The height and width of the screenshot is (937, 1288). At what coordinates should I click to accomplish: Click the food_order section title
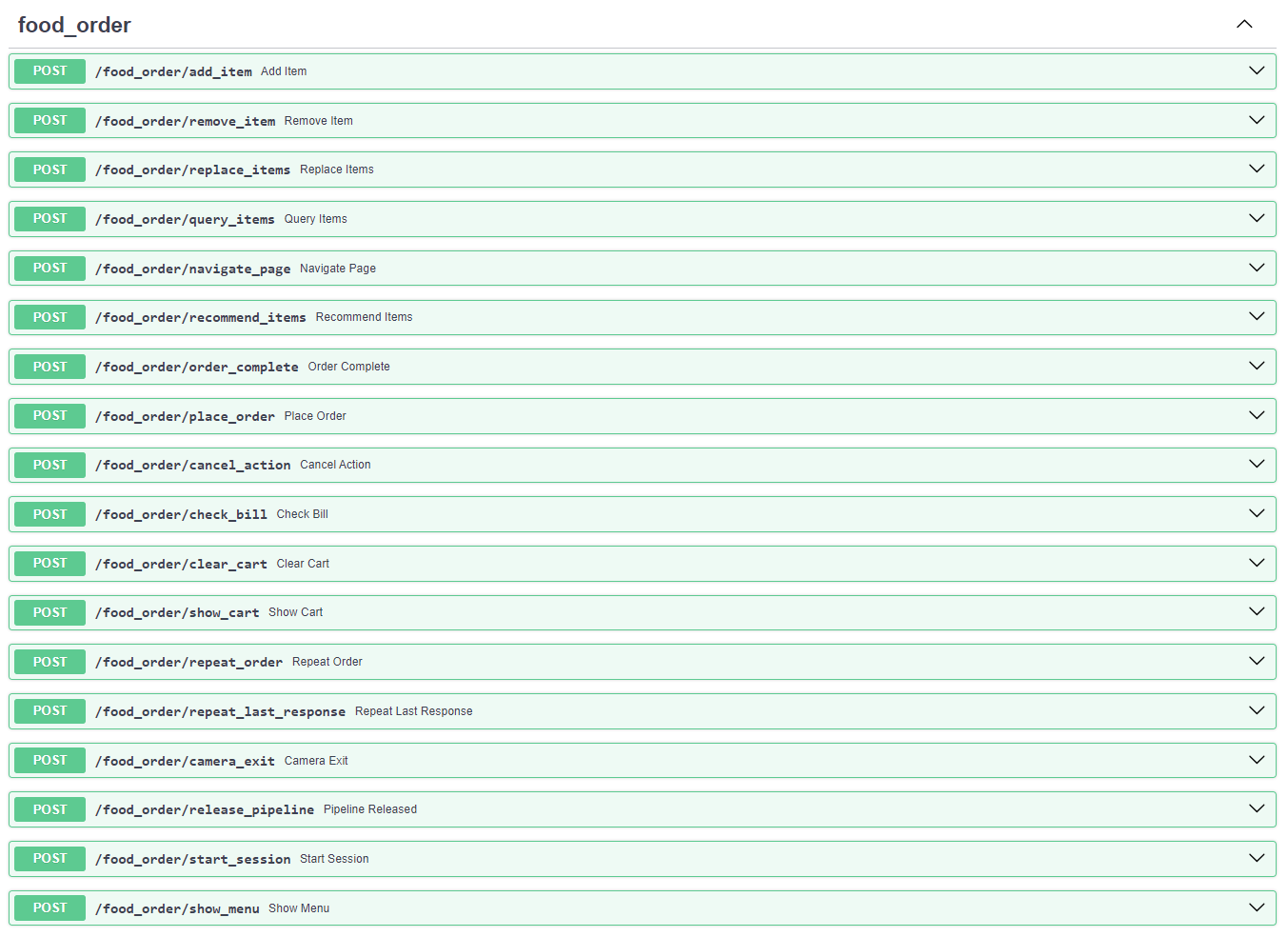[x=74, y=26]
